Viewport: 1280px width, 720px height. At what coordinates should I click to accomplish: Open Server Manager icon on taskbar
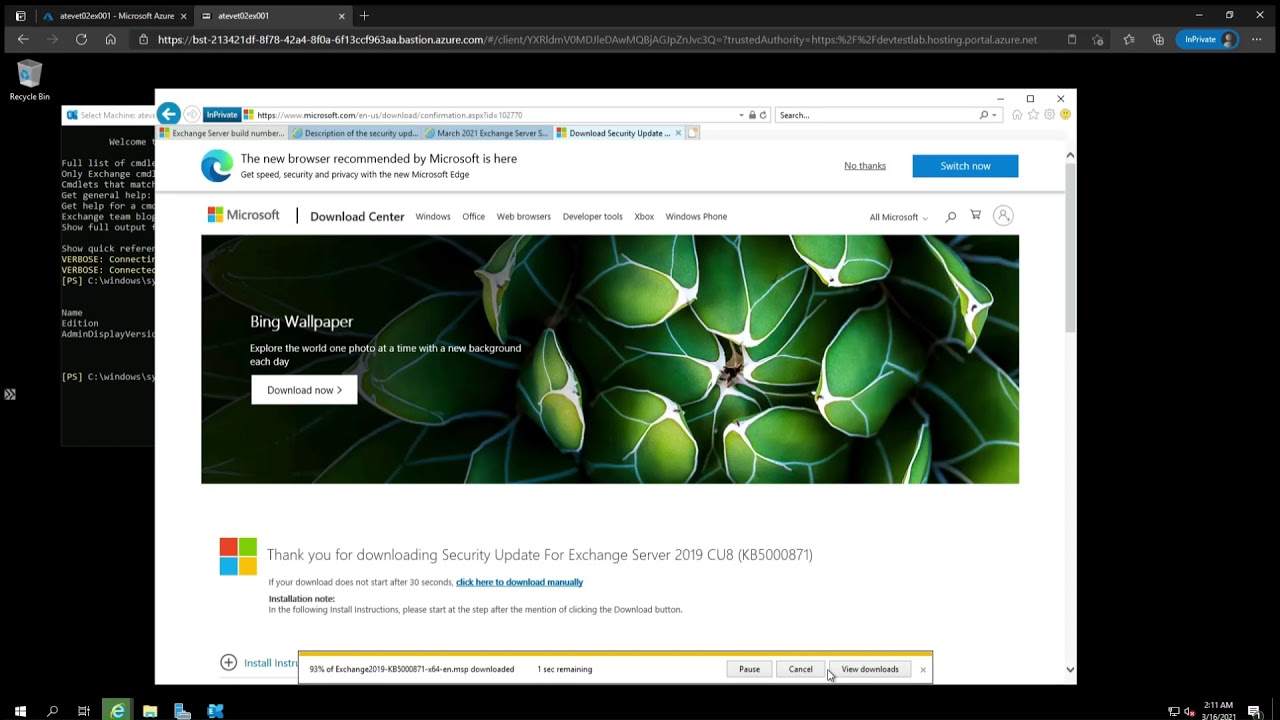tap(182, 711)
